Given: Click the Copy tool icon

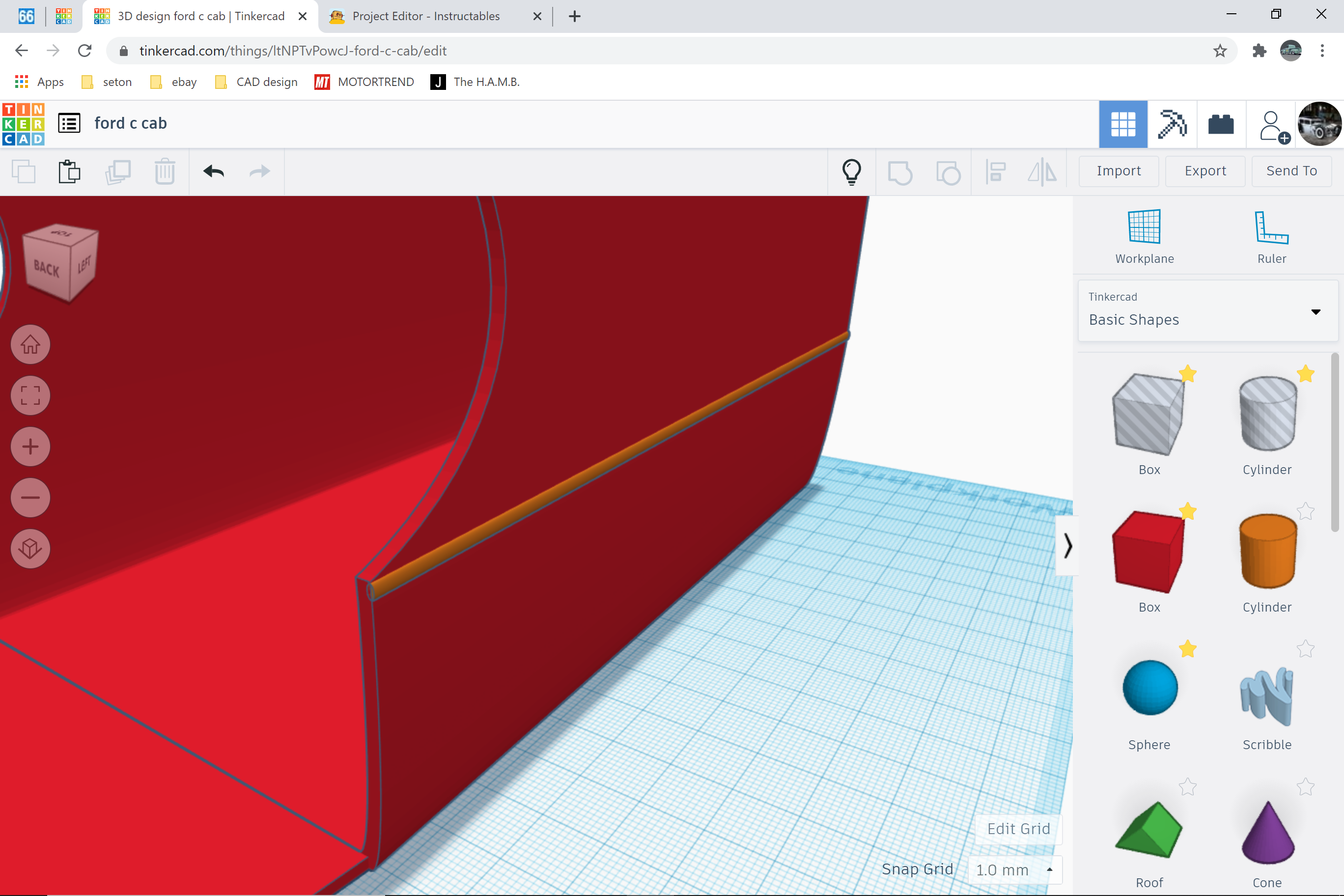Looking at the screenshot, I should (x=24, y=171).
